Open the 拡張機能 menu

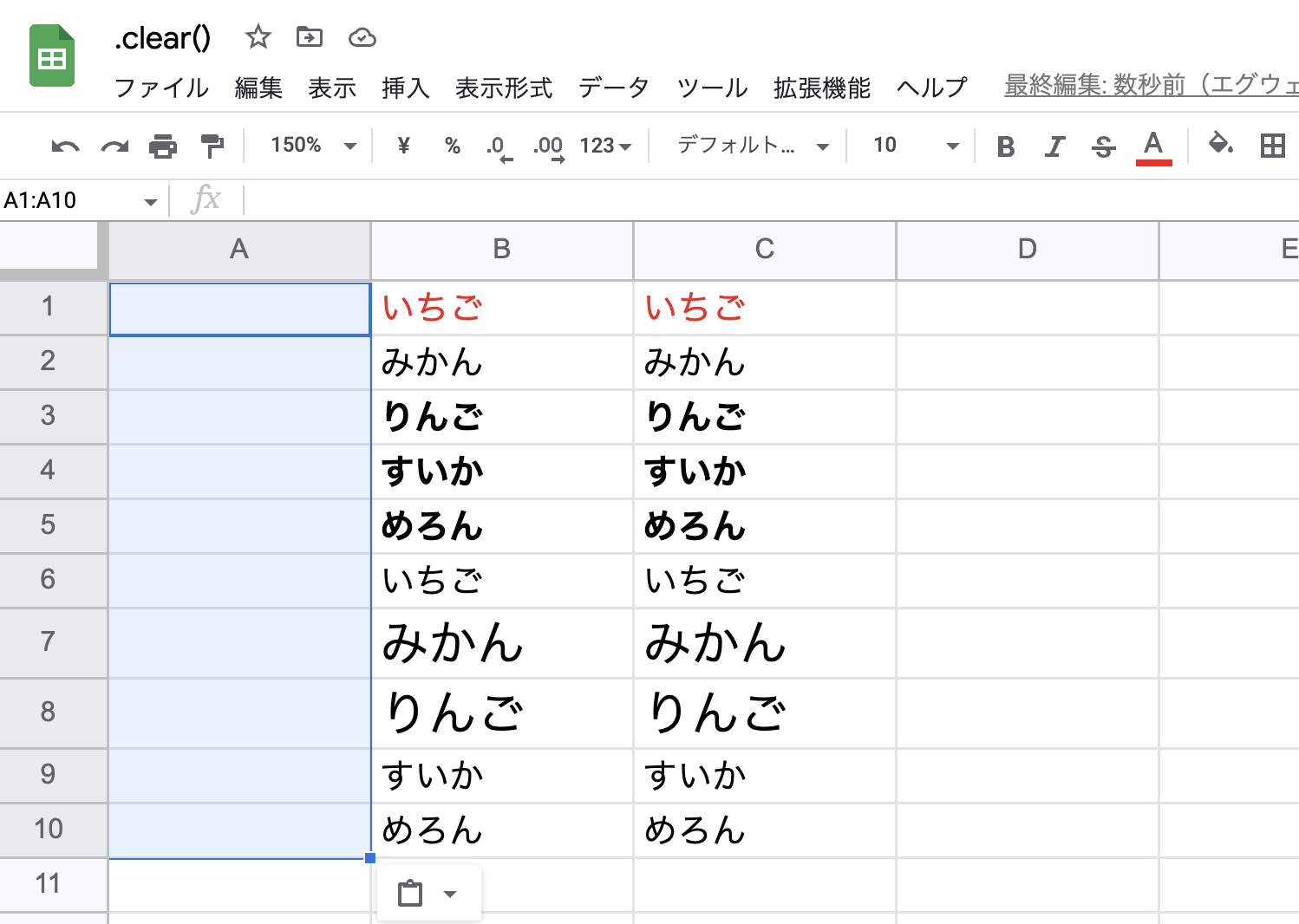coord(822,88)
